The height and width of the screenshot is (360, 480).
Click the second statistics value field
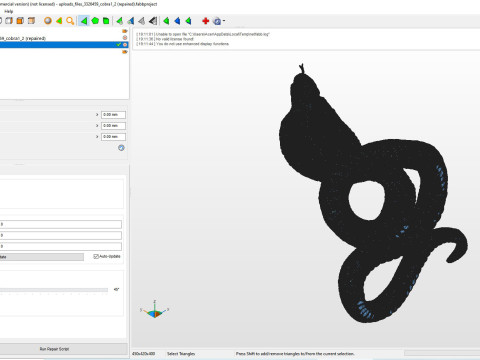coord(61,235)
